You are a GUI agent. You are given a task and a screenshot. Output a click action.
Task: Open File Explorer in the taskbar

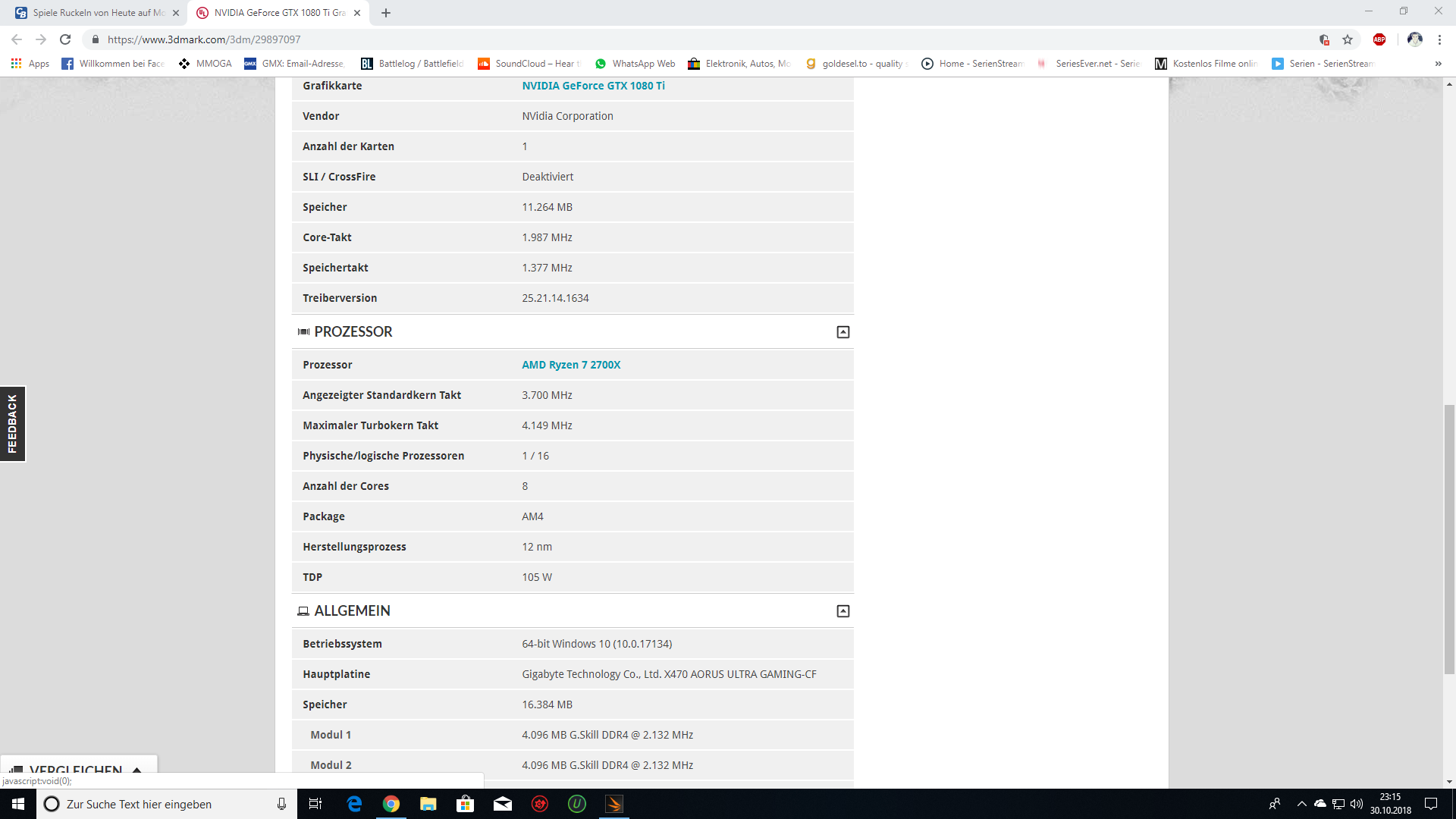428,804
